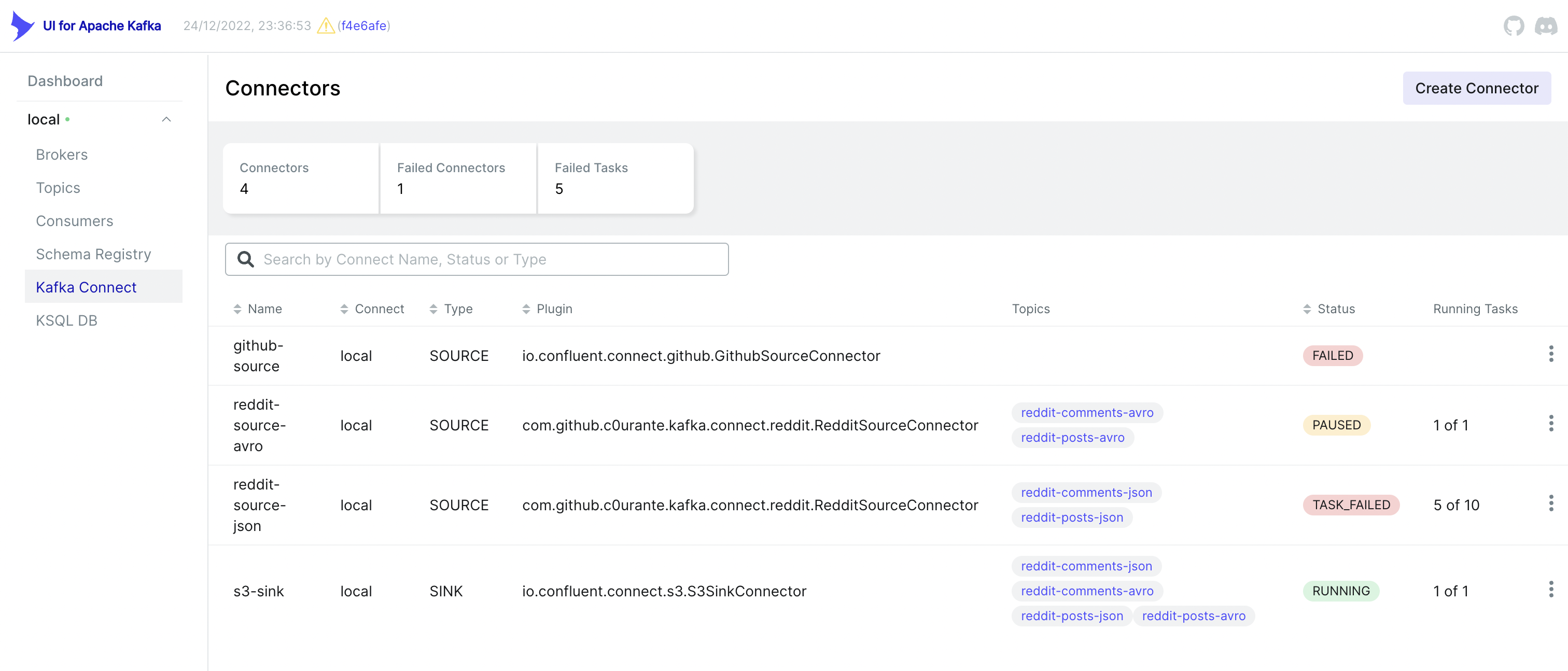
Task: Sort the table by Name column
Action: pos(258,309)
